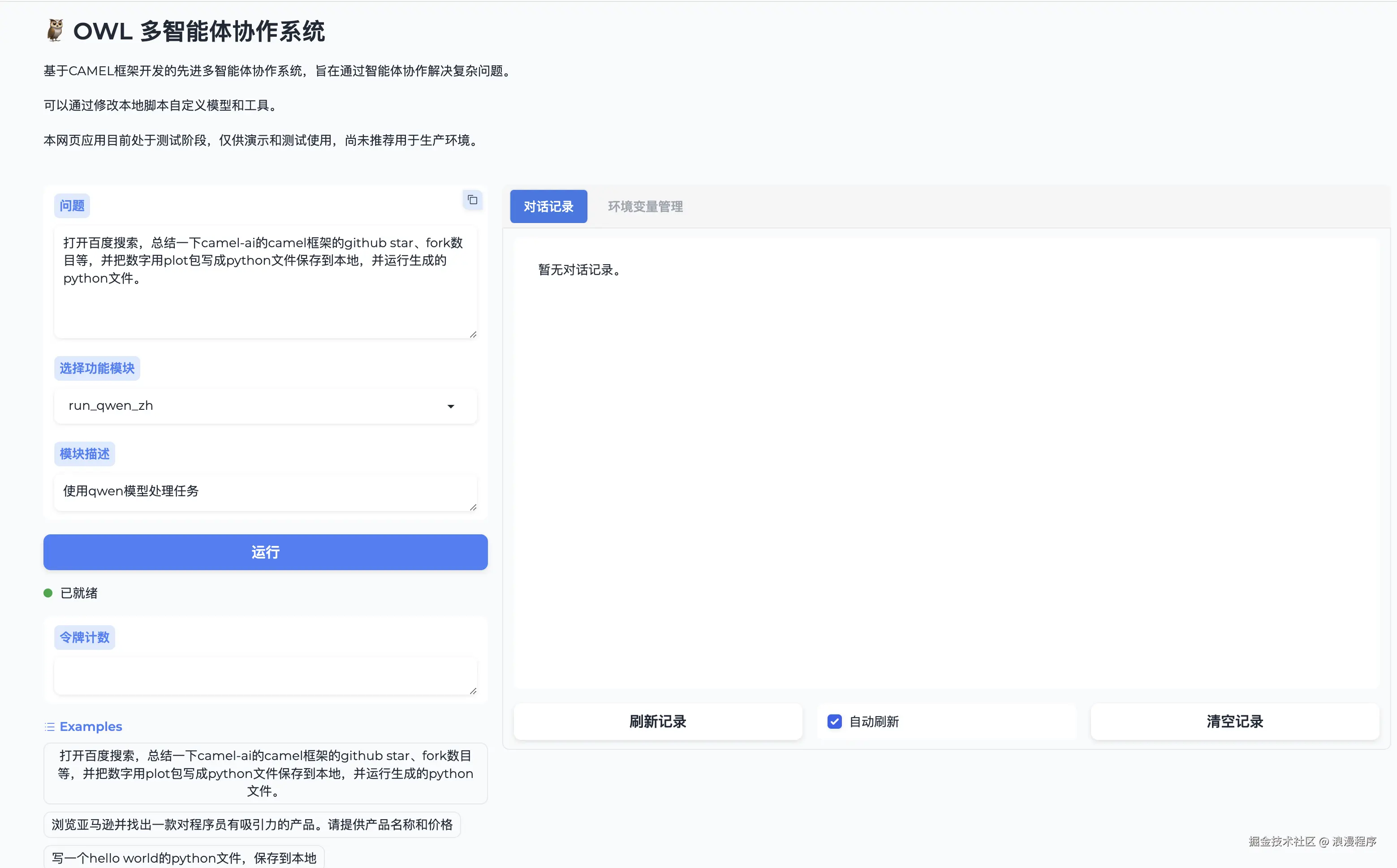The height and width of the screenshot is (868, 1397).
Task: Switch to the 环境变量管理 tab
Action: 645,206
